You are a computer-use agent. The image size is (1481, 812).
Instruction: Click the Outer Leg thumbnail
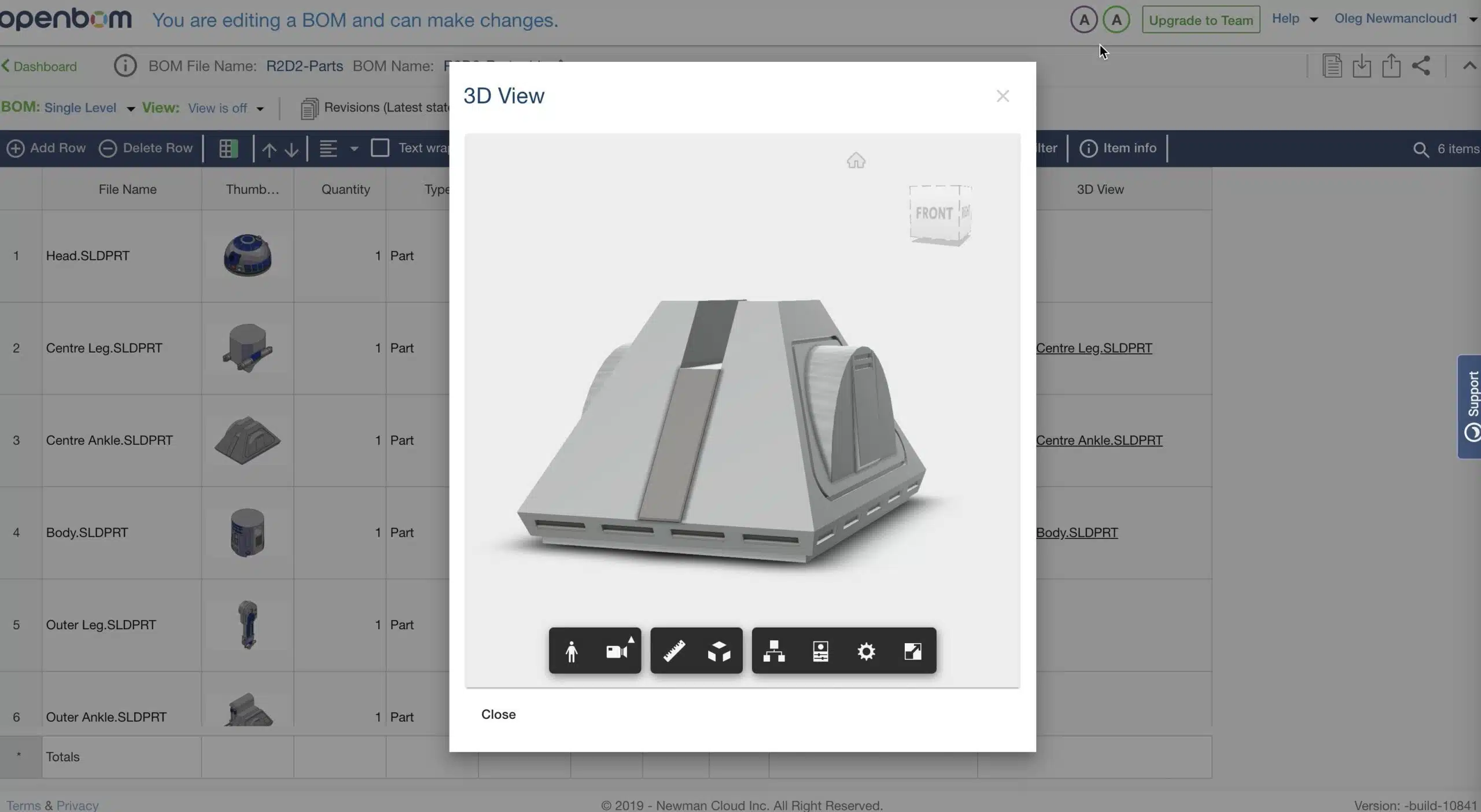pyautogui.click(x=248, y=625)
